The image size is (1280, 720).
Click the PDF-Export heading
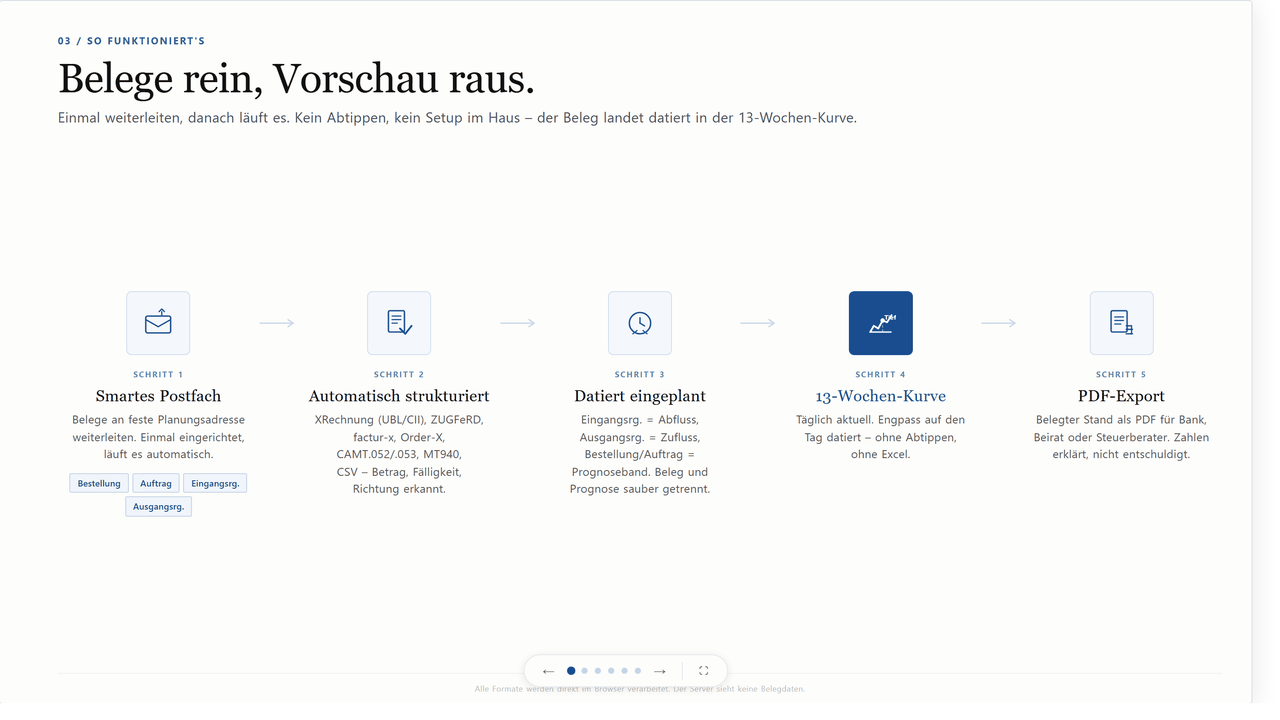1121,396
